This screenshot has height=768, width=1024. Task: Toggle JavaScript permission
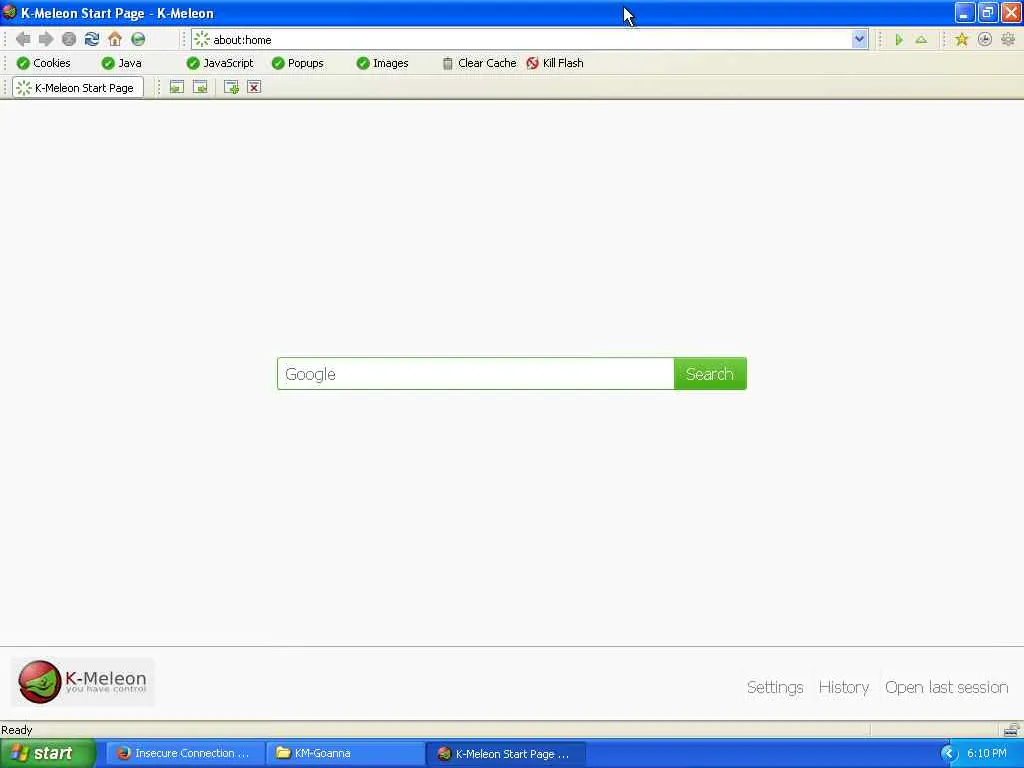pos(220,63)
